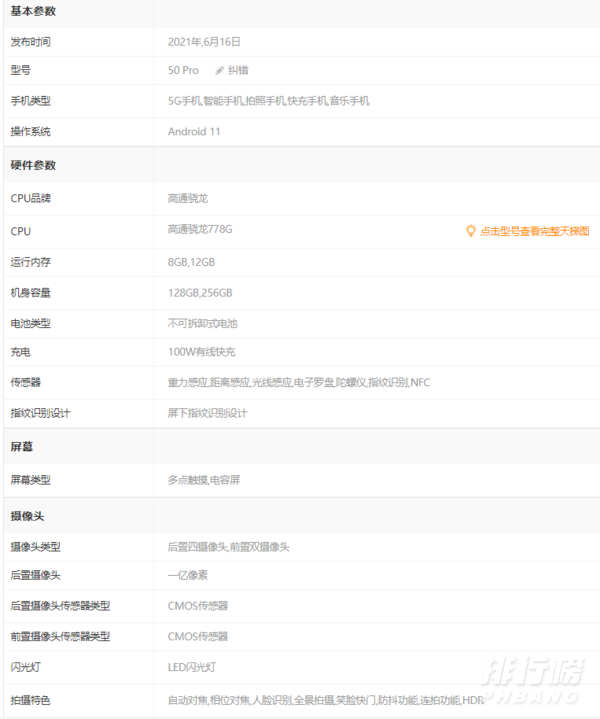Open the 纠错 correction link
The image size is (600, 719).
238,71
